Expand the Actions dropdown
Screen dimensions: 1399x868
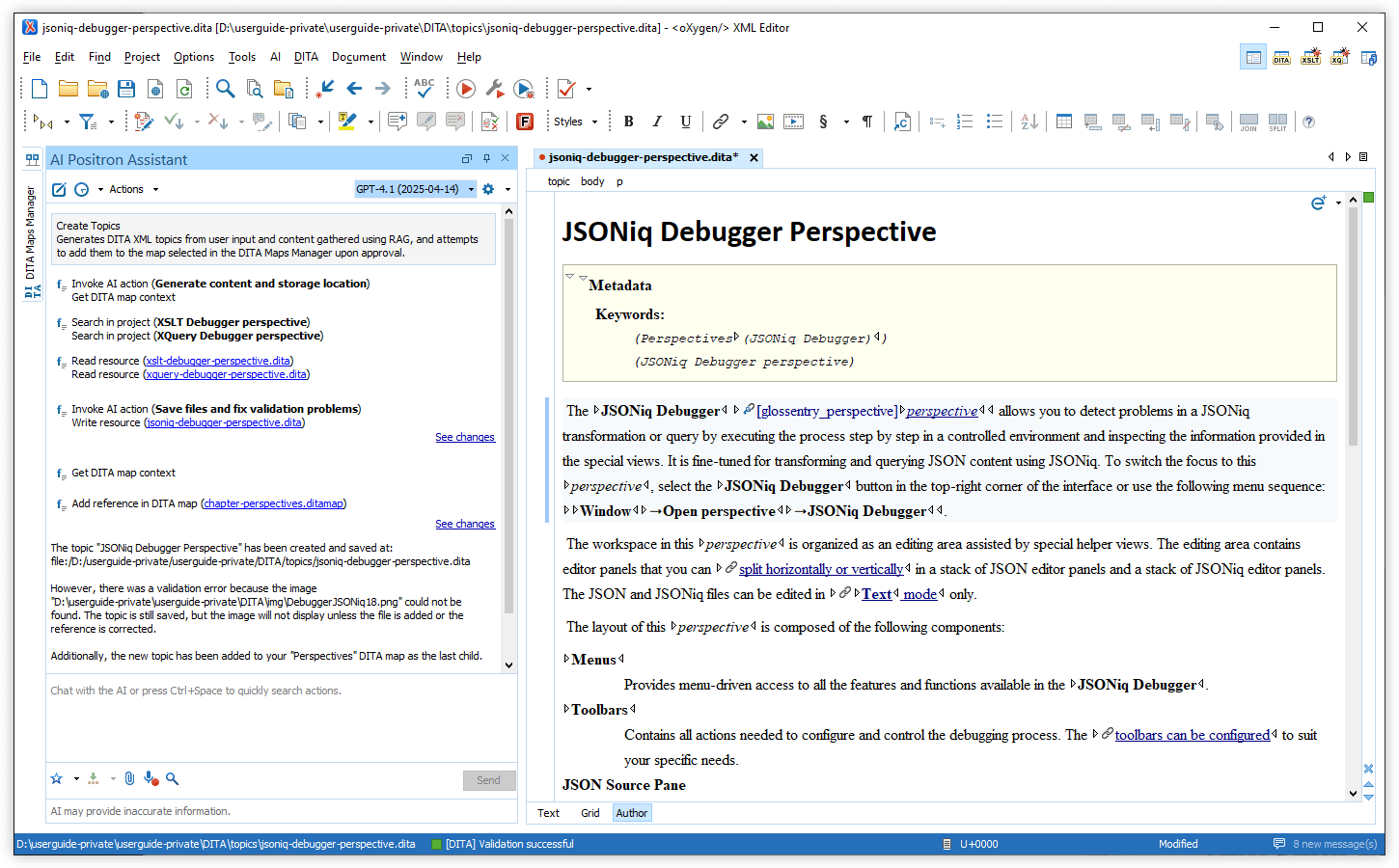133,189
